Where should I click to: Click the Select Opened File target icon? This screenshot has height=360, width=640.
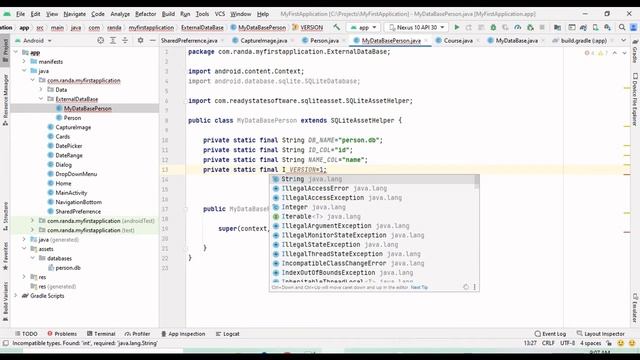coord(100,40)
